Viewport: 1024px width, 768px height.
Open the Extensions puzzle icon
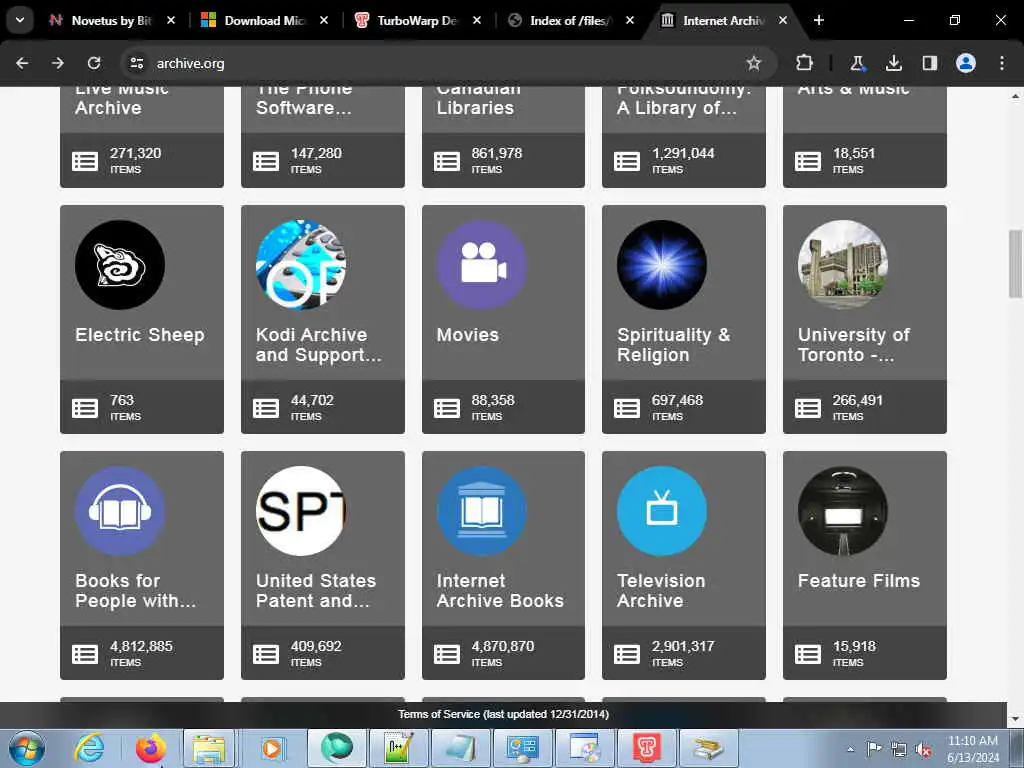(x=805, y=63)
